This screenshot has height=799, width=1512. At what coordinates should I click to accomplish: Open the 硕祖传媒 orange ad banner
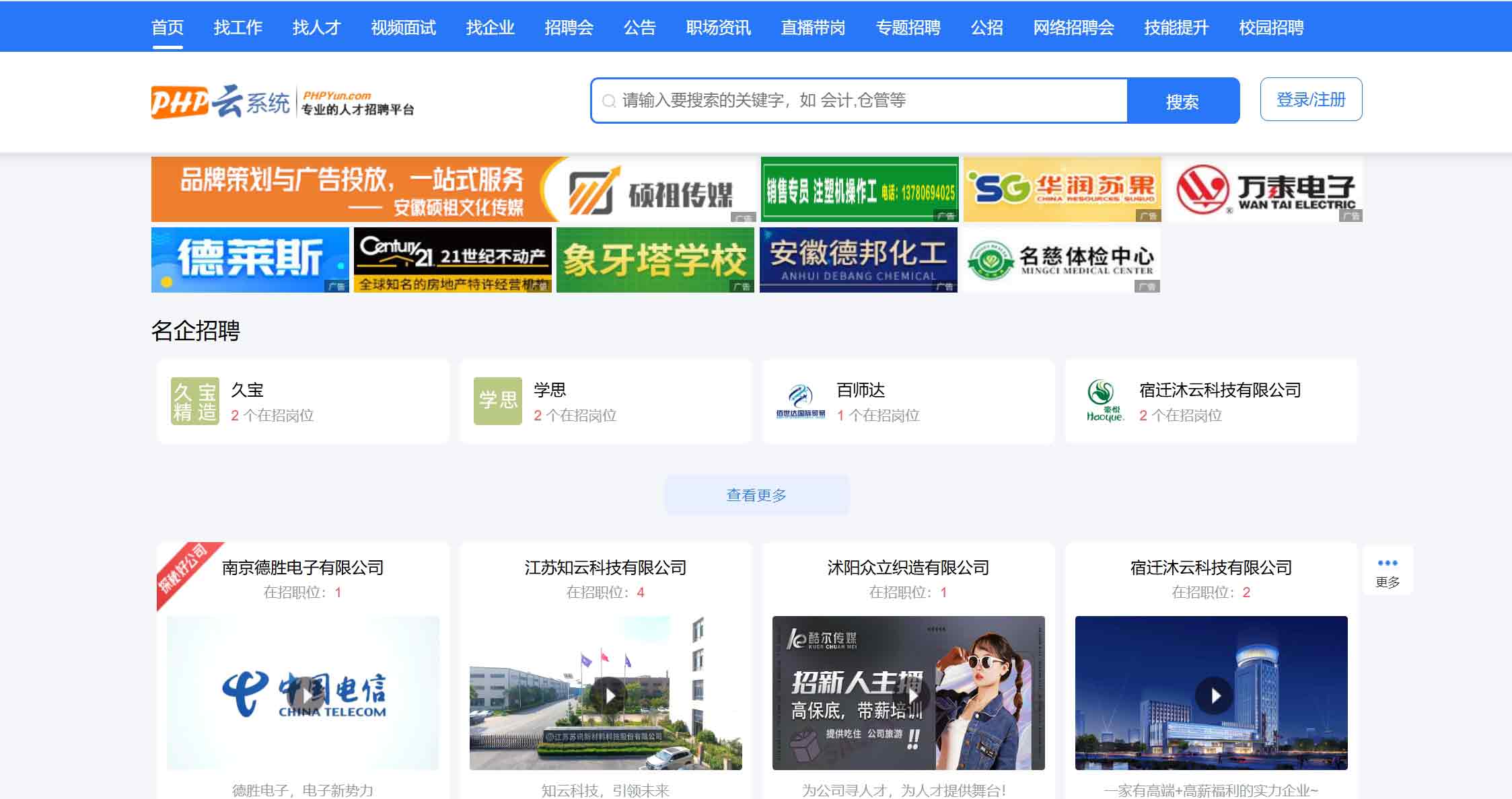(454, 189)
